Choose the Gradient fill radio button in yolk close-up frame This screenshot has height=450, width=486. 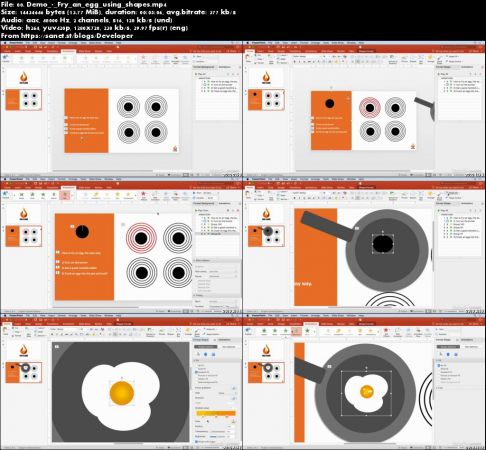click(196, 372)
